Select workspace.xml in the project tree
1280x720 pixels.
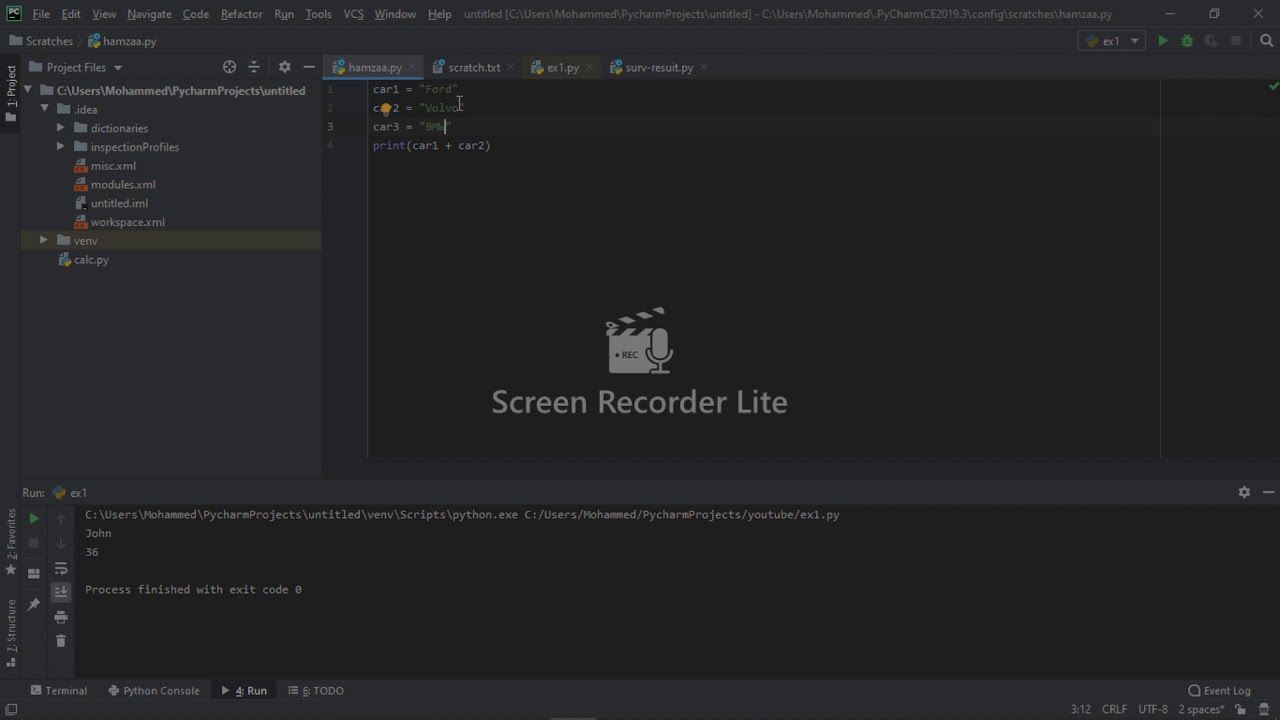[127, 222]
